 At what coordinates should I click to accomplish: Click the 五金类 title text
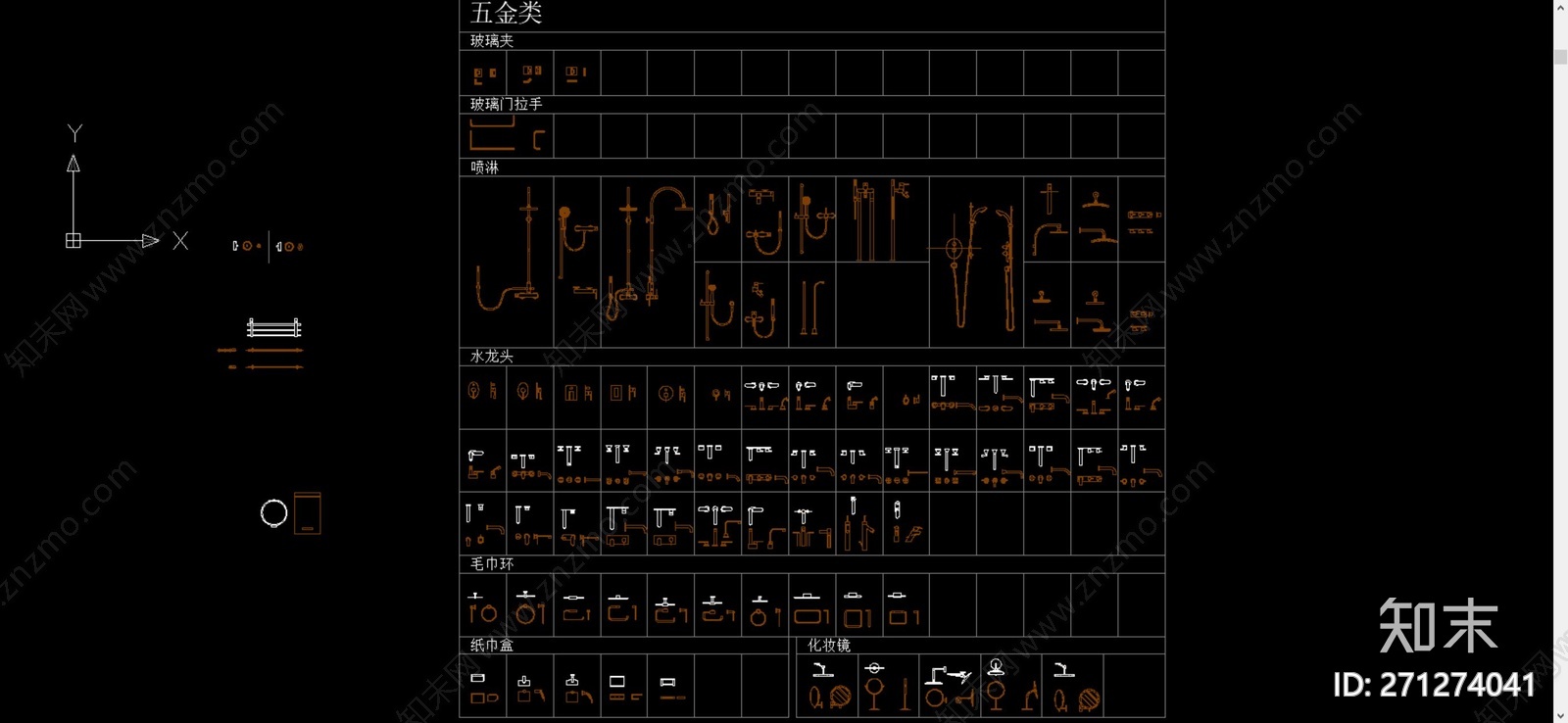pos(506,14)
